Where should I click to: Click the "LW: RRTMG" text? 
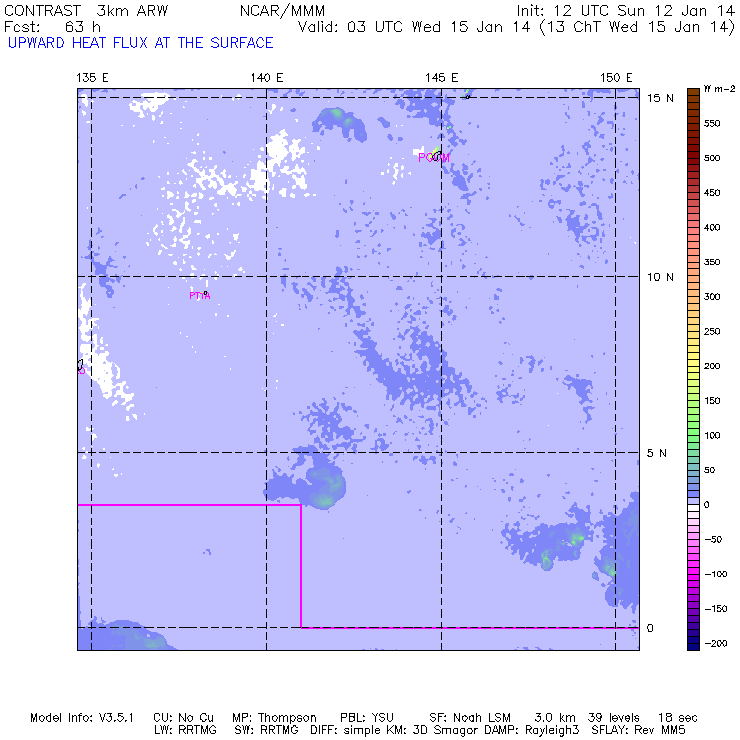185,730
